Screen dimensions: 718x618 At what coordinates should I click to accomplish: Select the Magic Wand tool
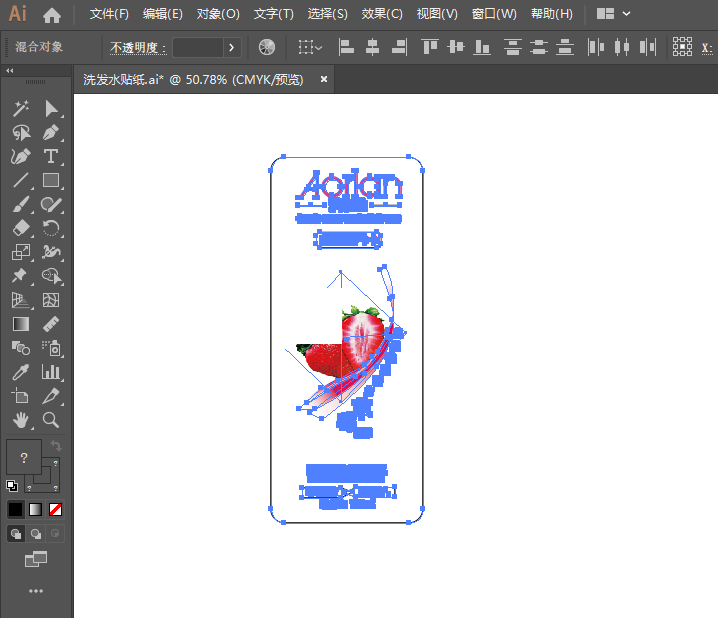(x=21, y=109)
